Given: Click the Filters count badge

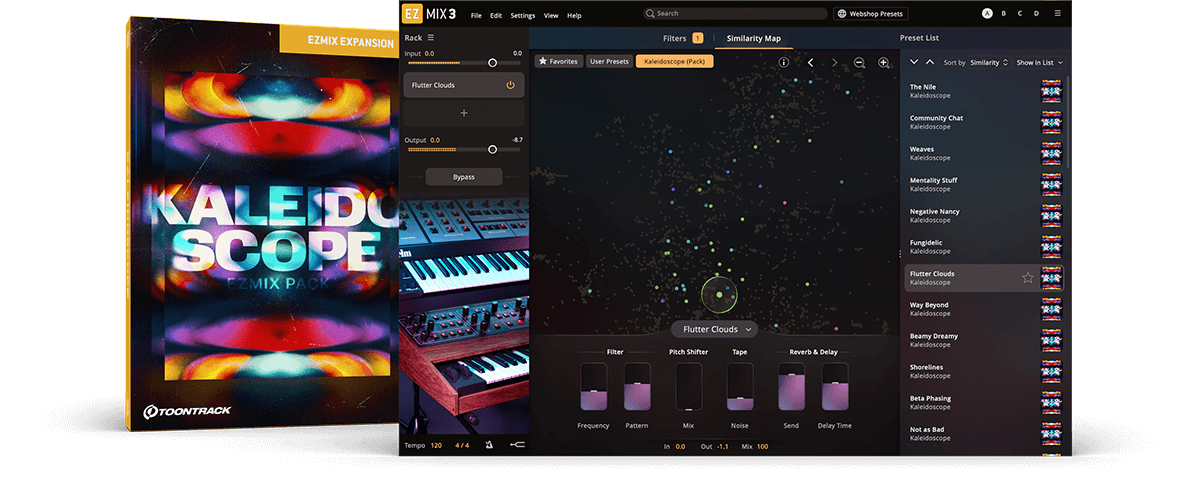Looking at the screenshot, I should click(x=697, y=38).
